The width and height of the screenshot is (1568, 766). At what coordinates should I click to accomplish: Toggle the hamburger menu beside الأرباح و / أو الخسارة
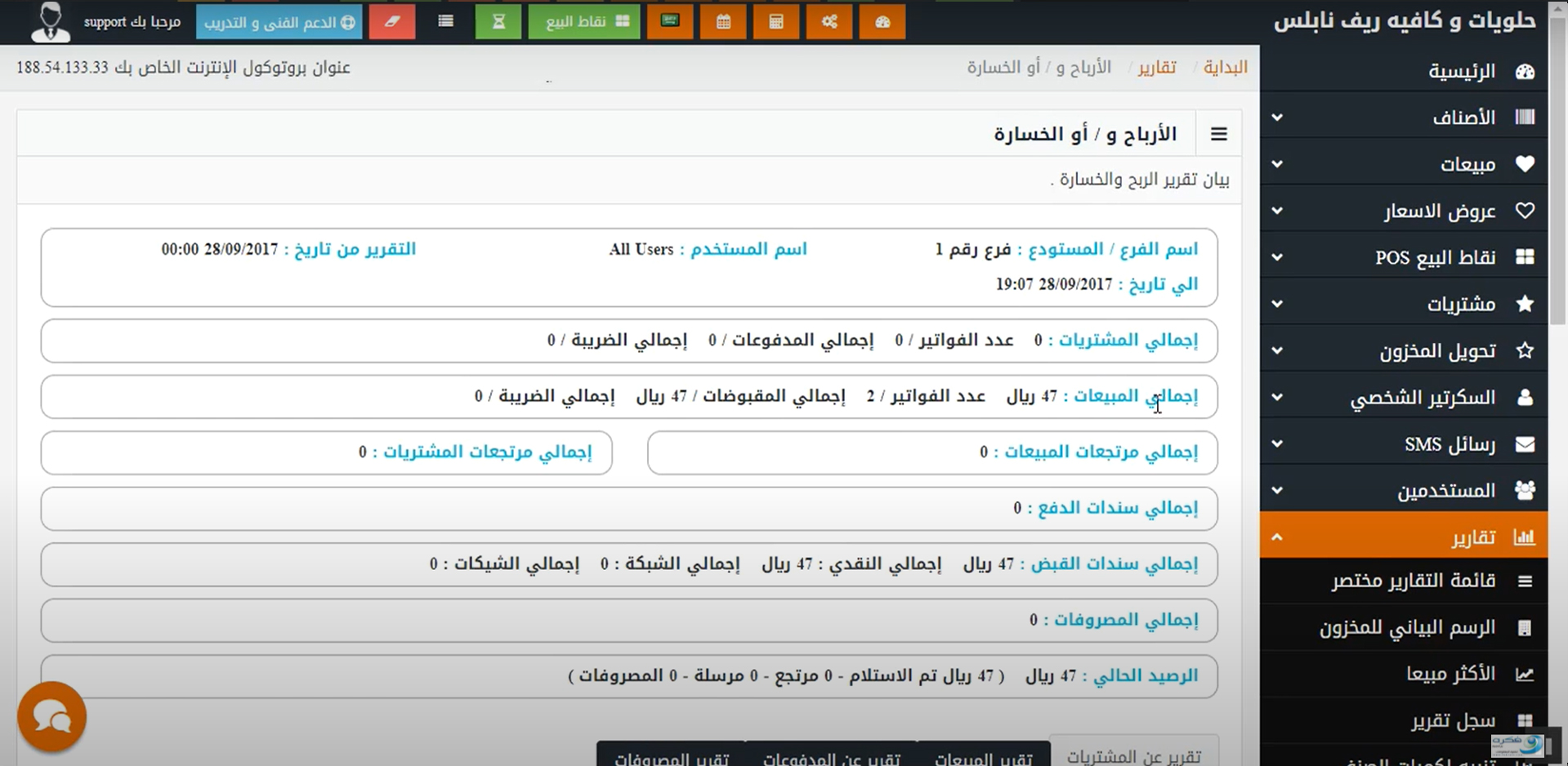coord(1218,134)
